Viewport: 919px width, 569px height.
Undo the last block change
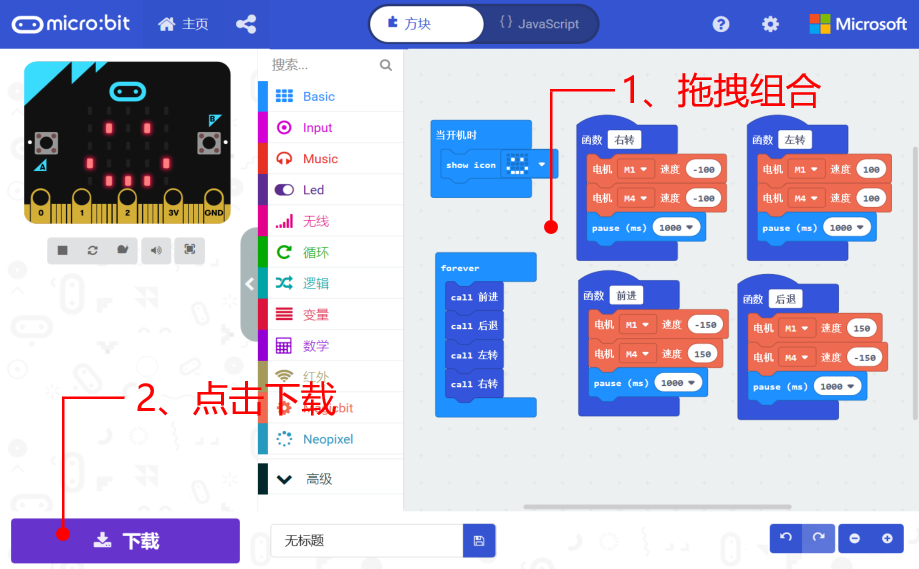786,537
